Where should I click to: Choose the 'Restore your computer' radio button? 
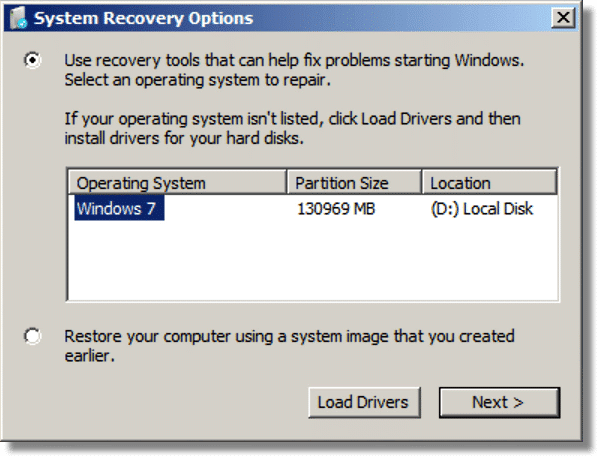point(32,336)
